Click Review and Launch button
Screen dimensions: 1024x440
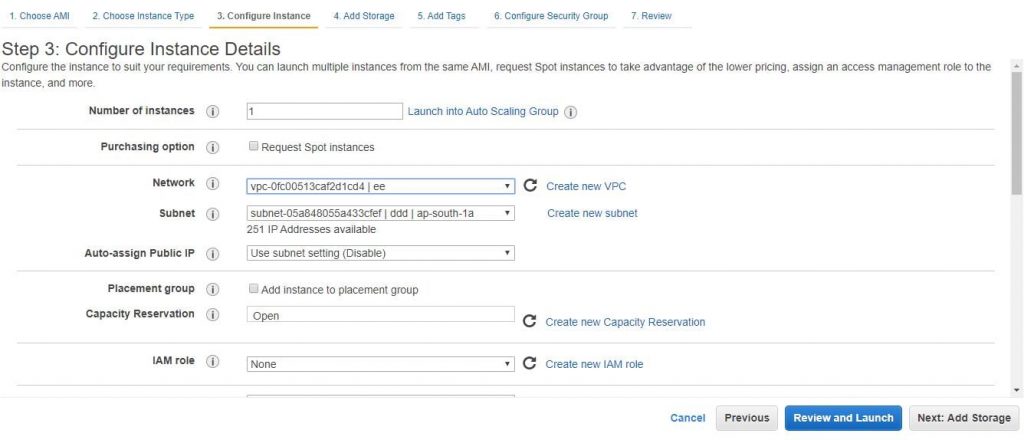pyautogui.click(x=843, y=418)
